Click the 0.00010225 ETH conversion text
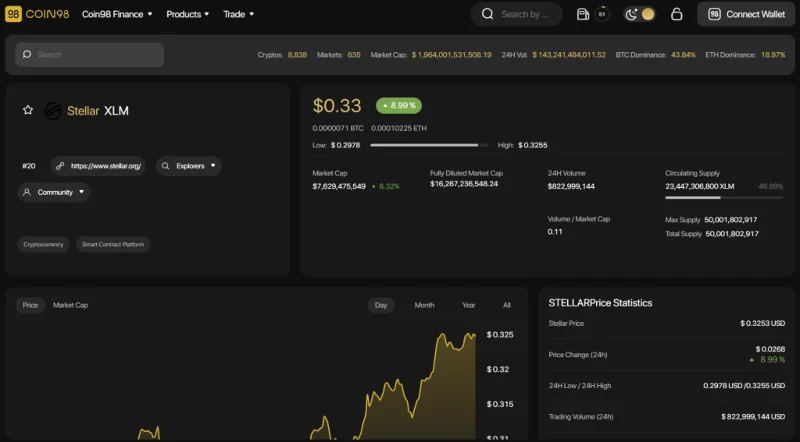Image resolution: width=800 pixels, height=442 pixels. point(398,128)
